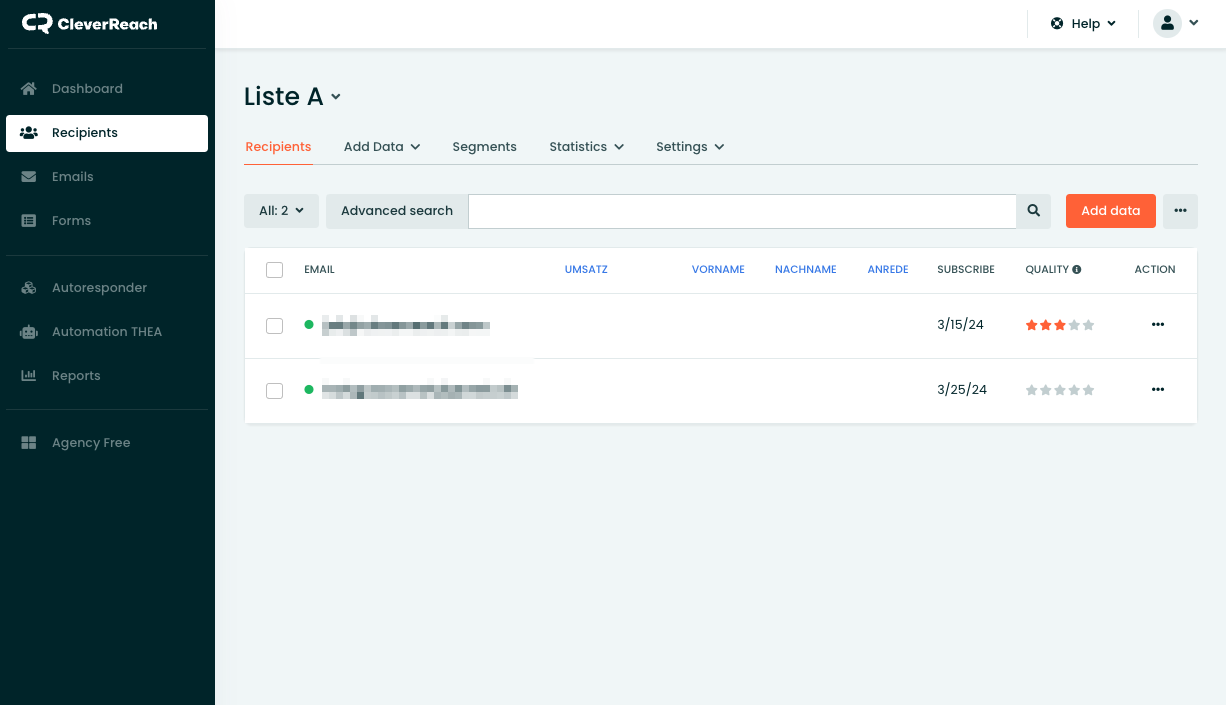Image resolution: width=1226 pixels, height=705 pixels.
Task: Rate the second recipient's quality stars
Action: tap(1059, 390)
